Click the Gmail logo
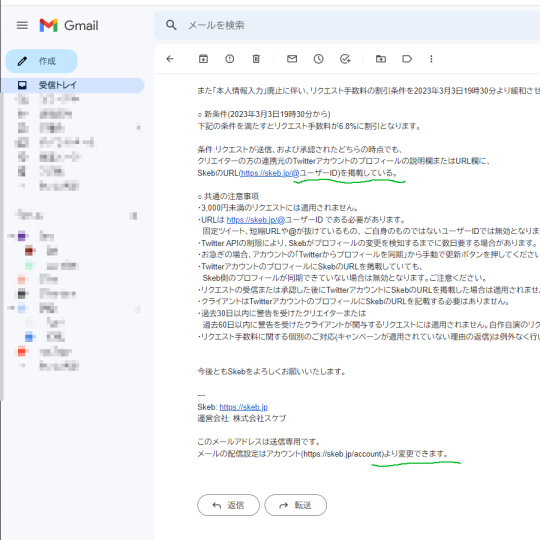The image size is (540, 540). (x=69, y=25)
